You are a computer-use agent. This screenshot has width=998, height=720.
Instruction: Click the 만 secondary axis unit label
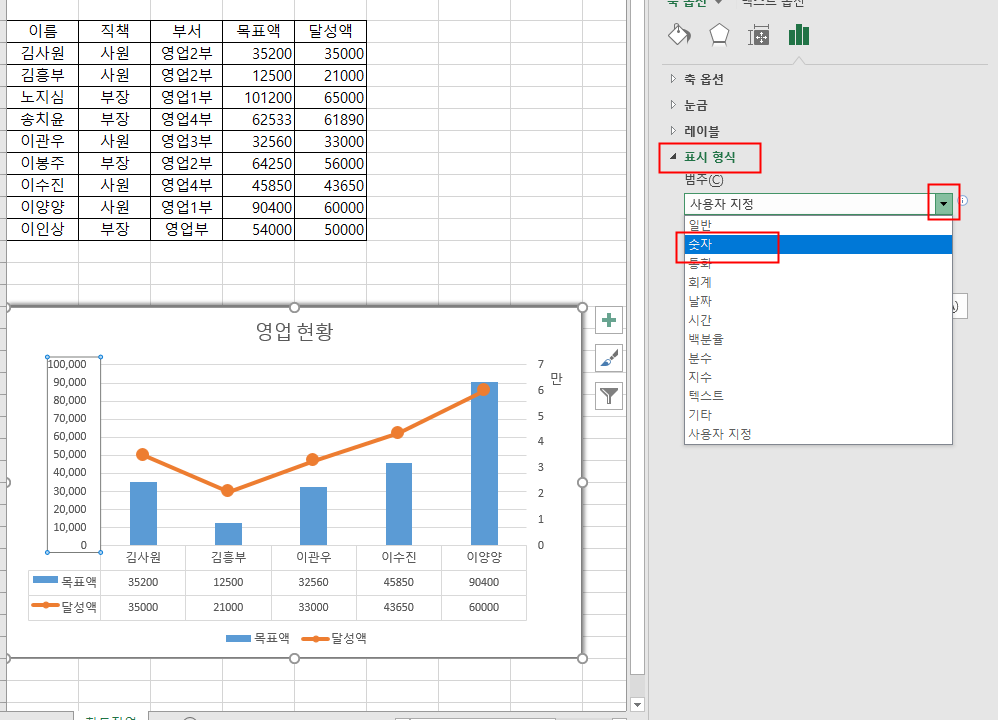pyautogui.click(x=556, y=379)
